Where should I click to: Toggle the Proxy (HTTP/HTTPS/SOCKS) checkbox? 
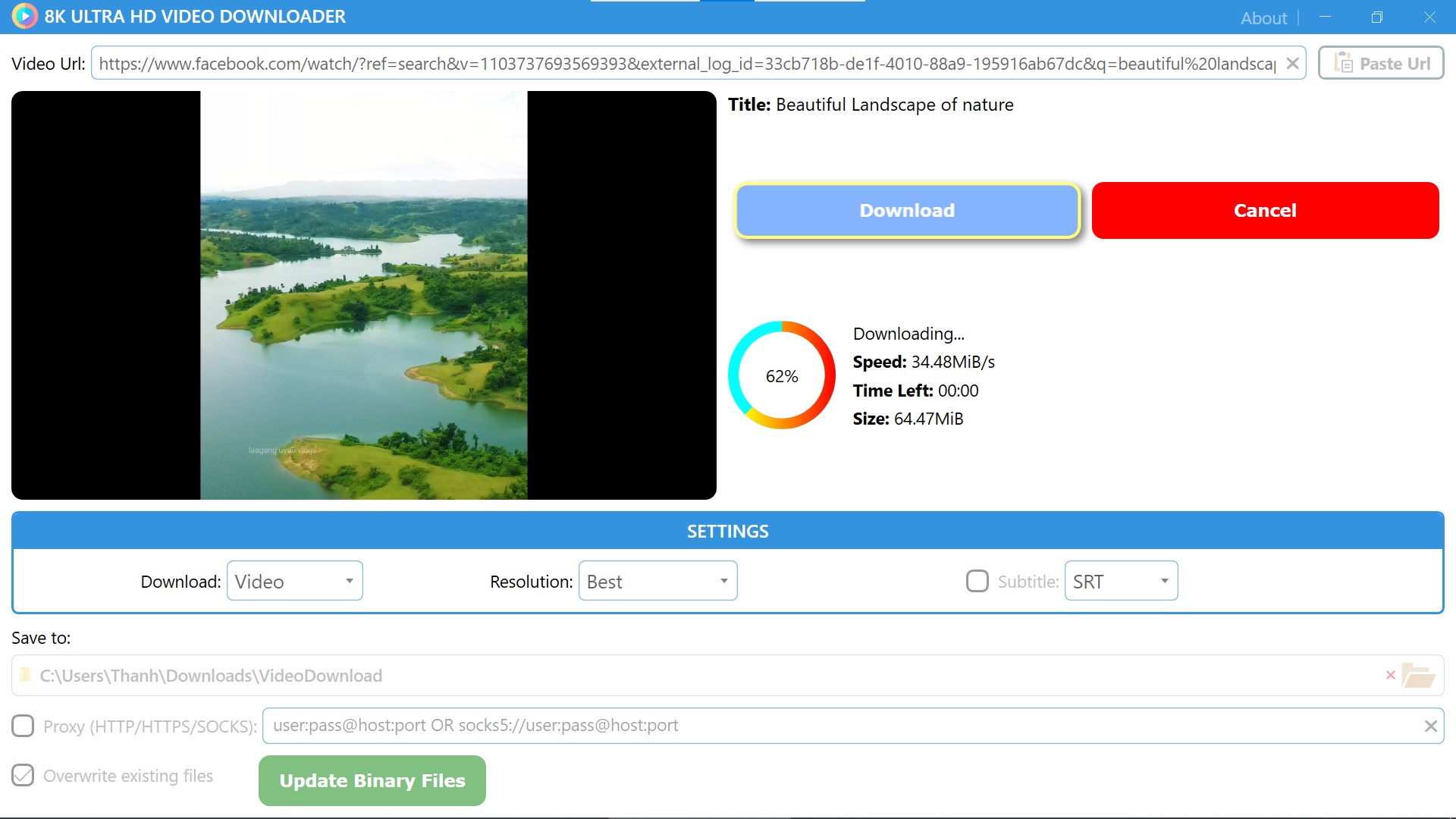click(x=23, y=726)
